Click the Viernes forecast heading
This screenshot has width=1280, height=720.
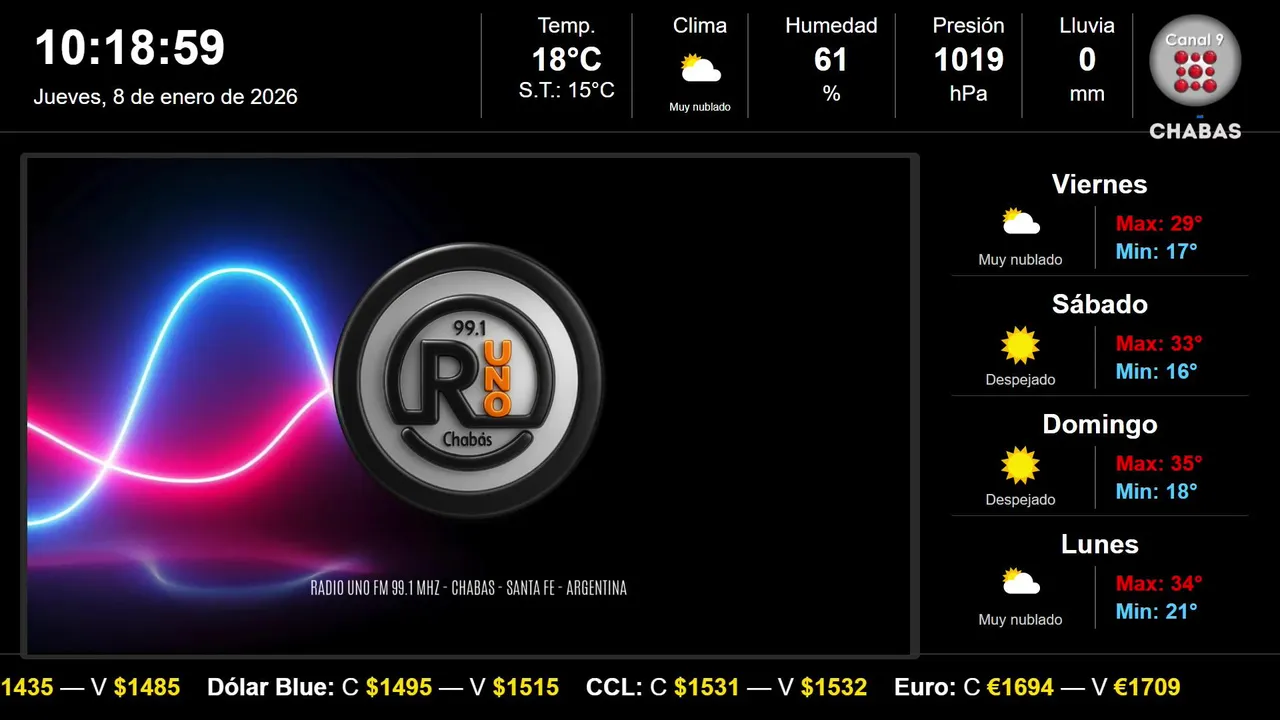click(x=1100, y=184)
